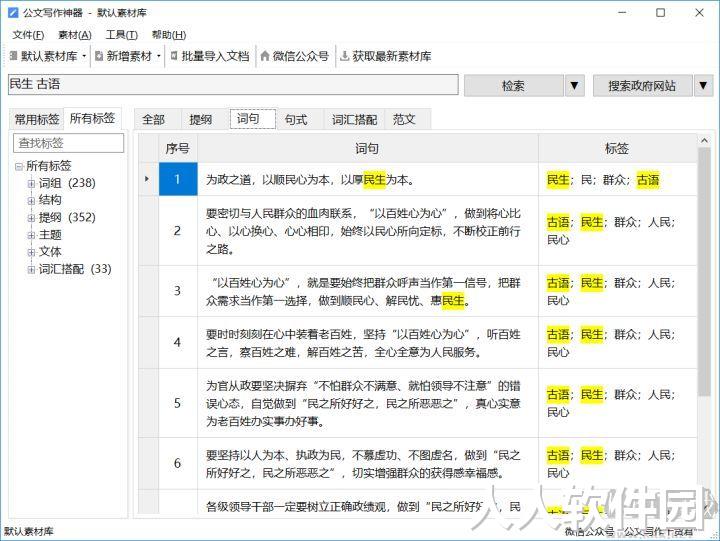This screenshot has height=541, width=720.
Task: Click row indicator arrow beside row 1
Action: (147, 179)
